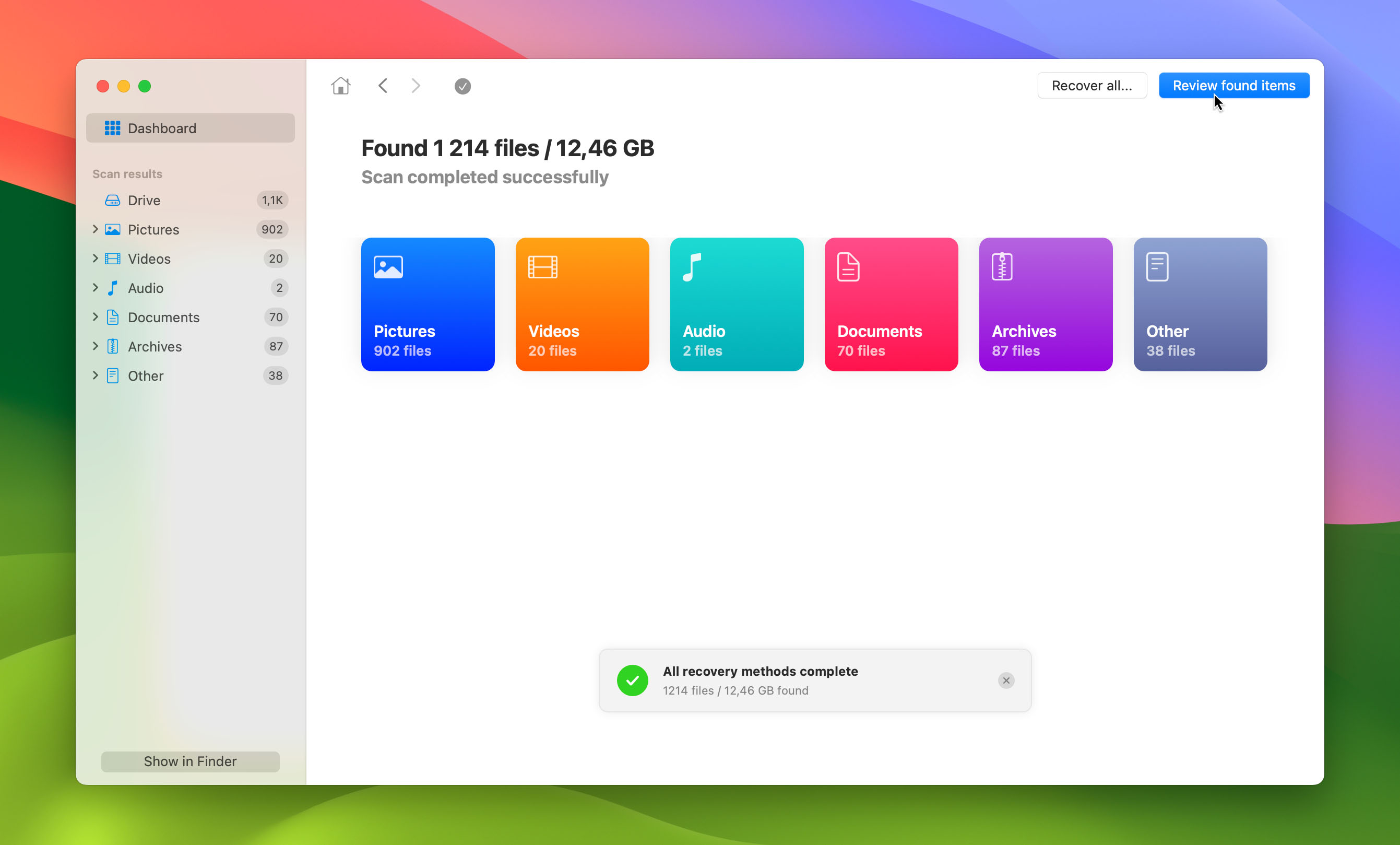Click the home navigation icon

tap(341, 85)
